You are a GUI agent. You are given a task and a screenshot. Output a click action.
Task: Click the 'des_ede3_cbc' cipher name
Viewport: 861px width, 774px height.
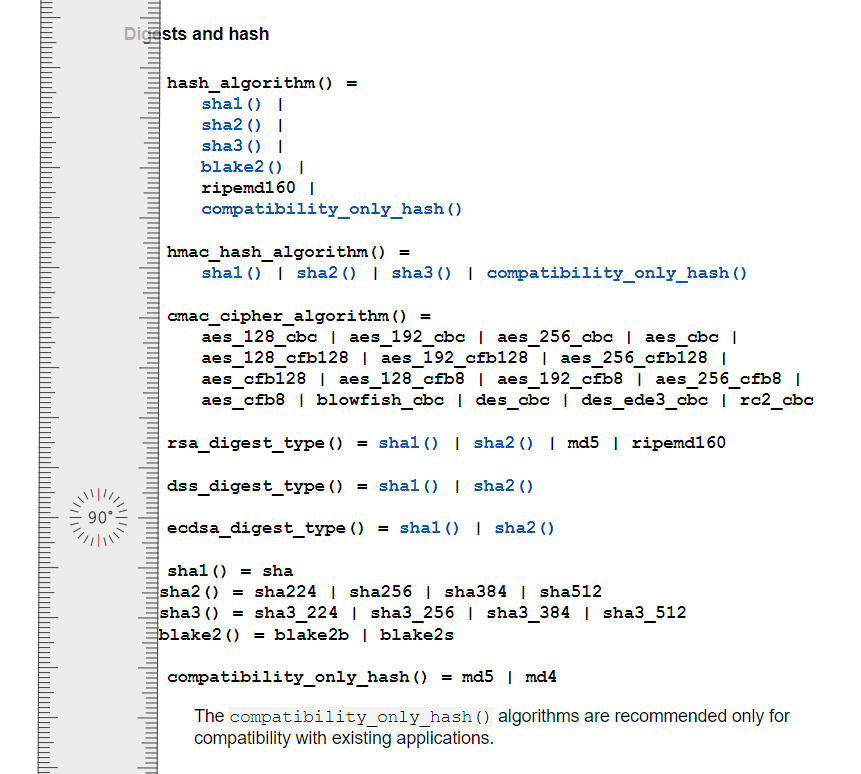[x=645, y=400]
